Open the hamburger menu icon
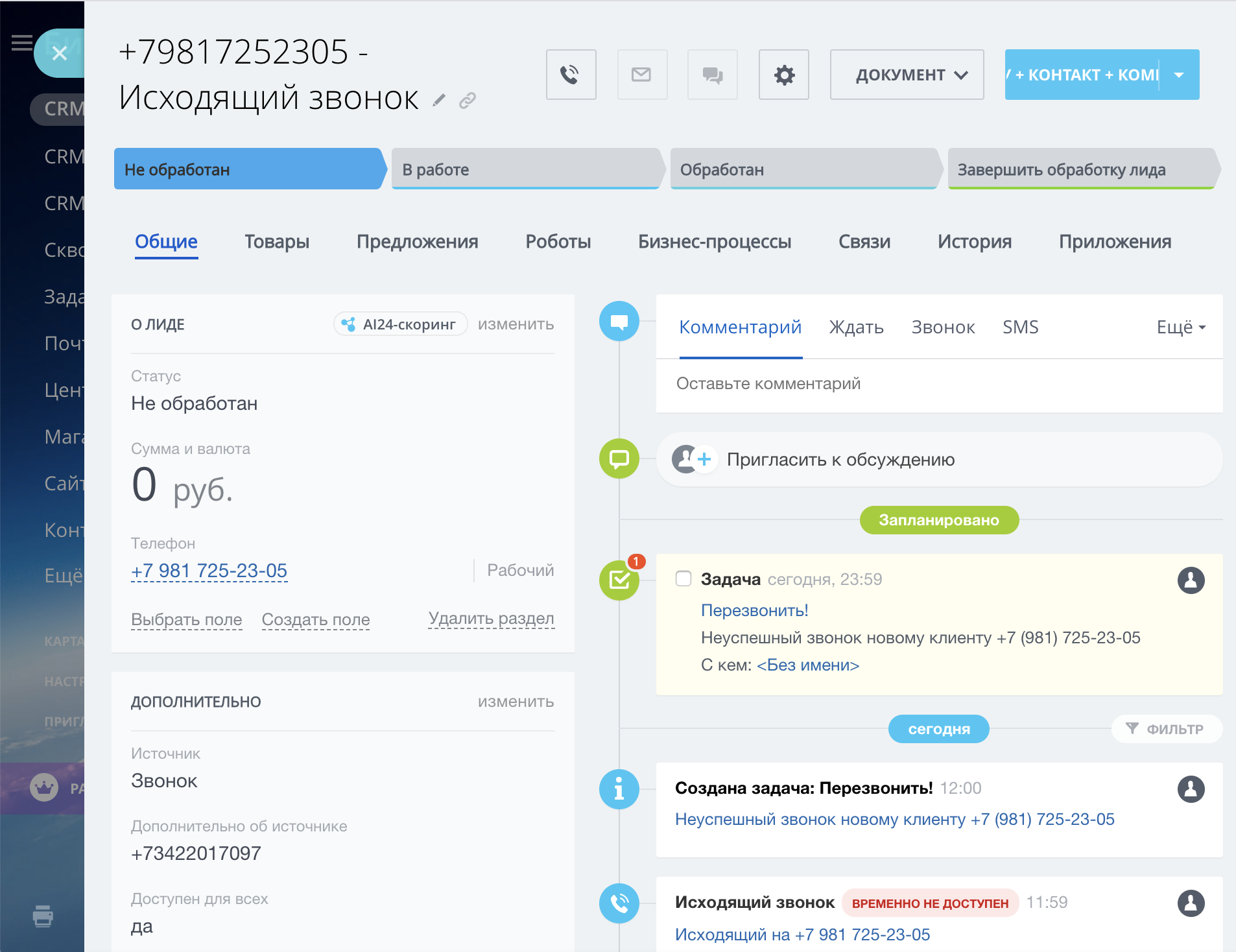The height and width of the screenshot is (952, 1236). pyautogui.click(x=21, y=43)
